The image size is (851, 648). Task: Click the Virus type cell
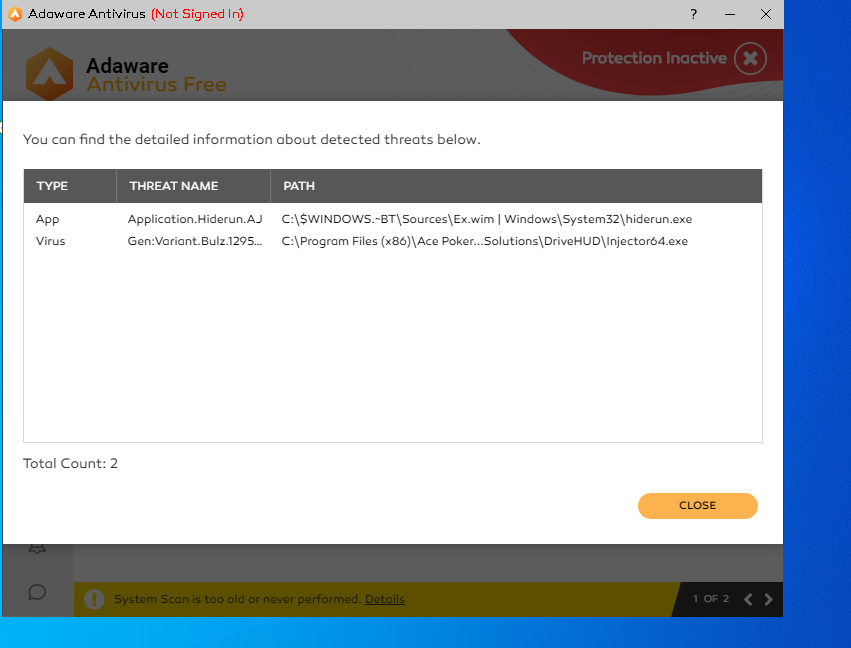click(x=50, y=241)
